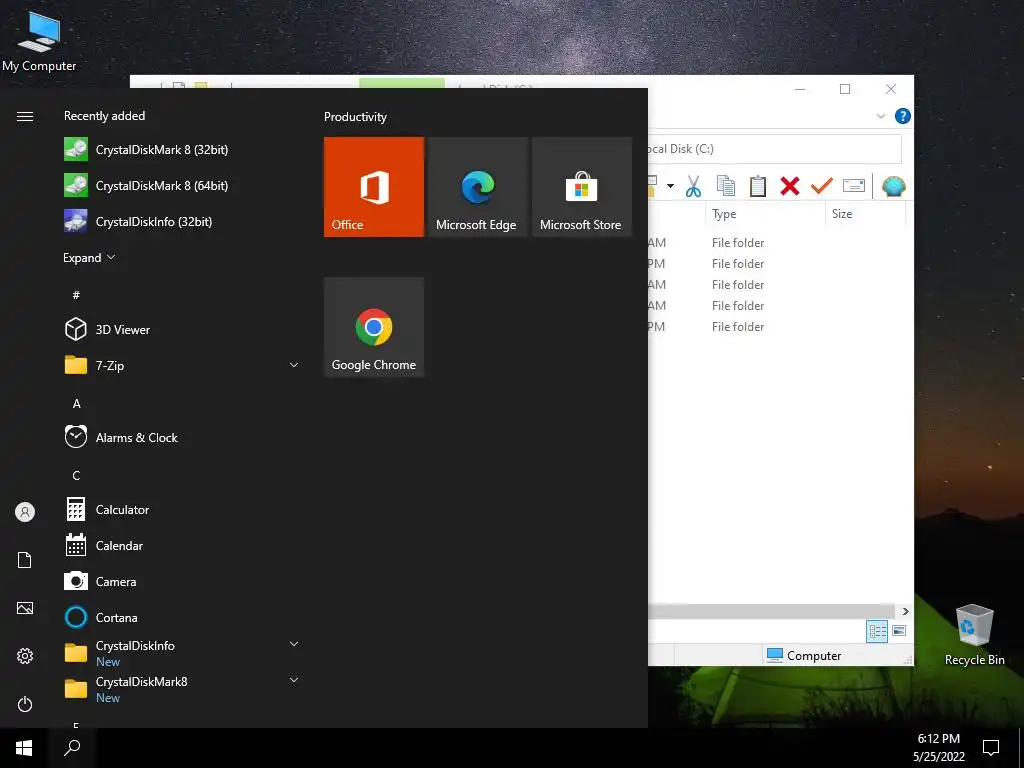Sort by the Size column header
Viewport: 1024px width, 768px height.
point(865,214)
